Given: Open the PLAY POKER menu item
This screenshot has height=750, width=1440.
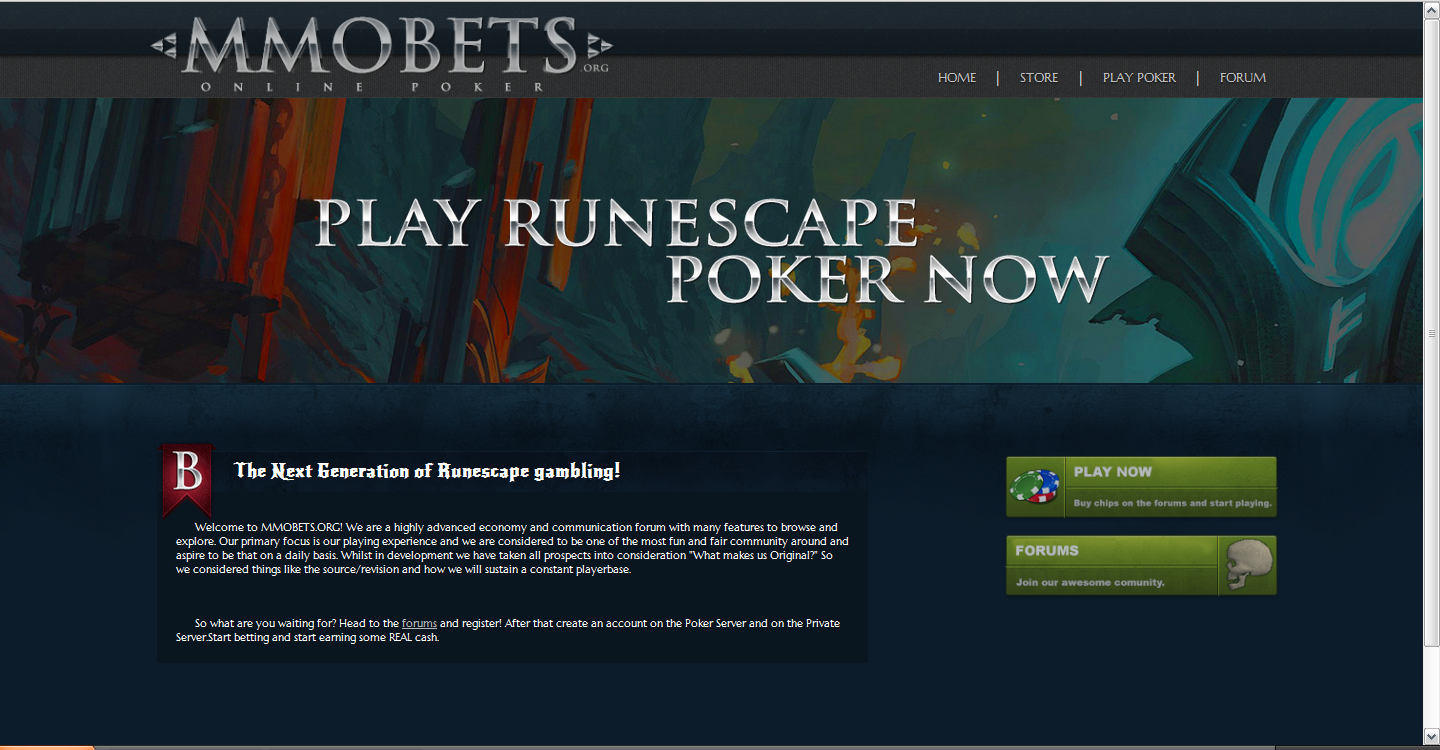Looking at the screenshot, I should pyautogui.click(x=1139, y=78).
